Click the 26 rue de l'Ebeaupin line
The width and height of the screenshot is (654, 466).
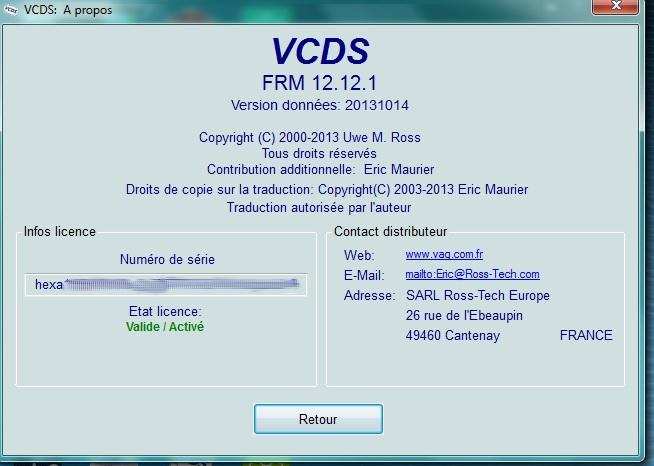pyautogui.click(x=464, y=316)
